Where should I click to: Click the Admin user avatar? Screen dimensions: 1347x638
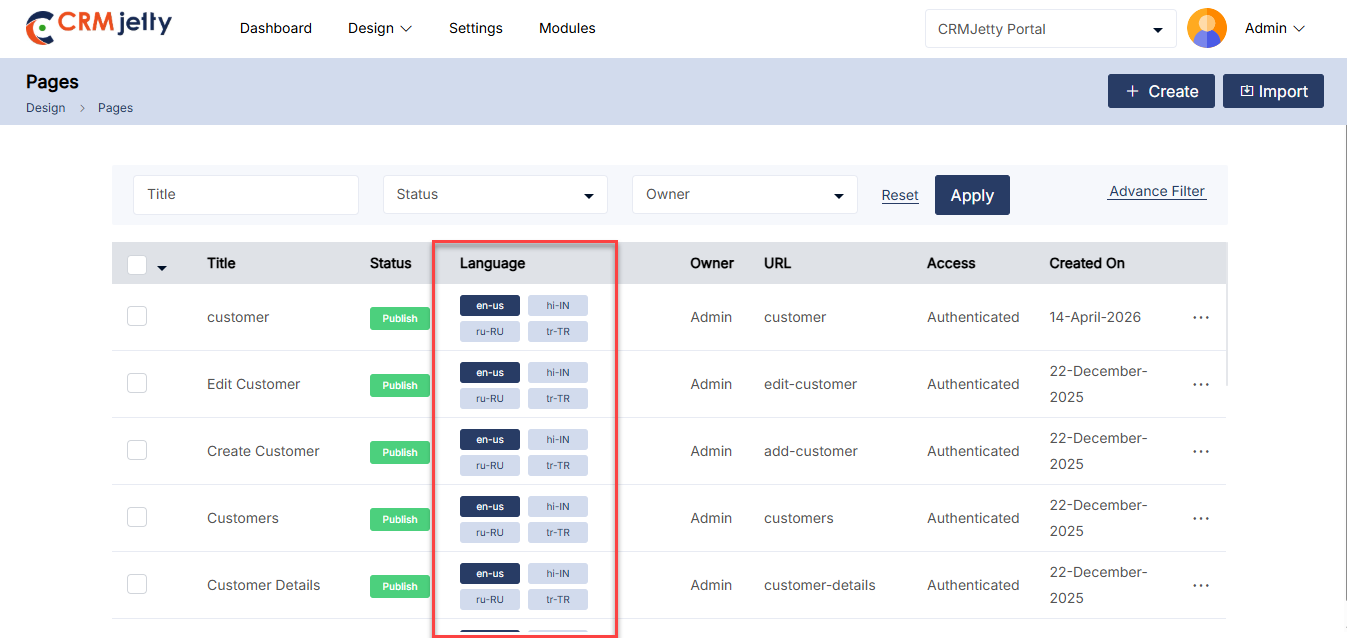coord(1206,28)
